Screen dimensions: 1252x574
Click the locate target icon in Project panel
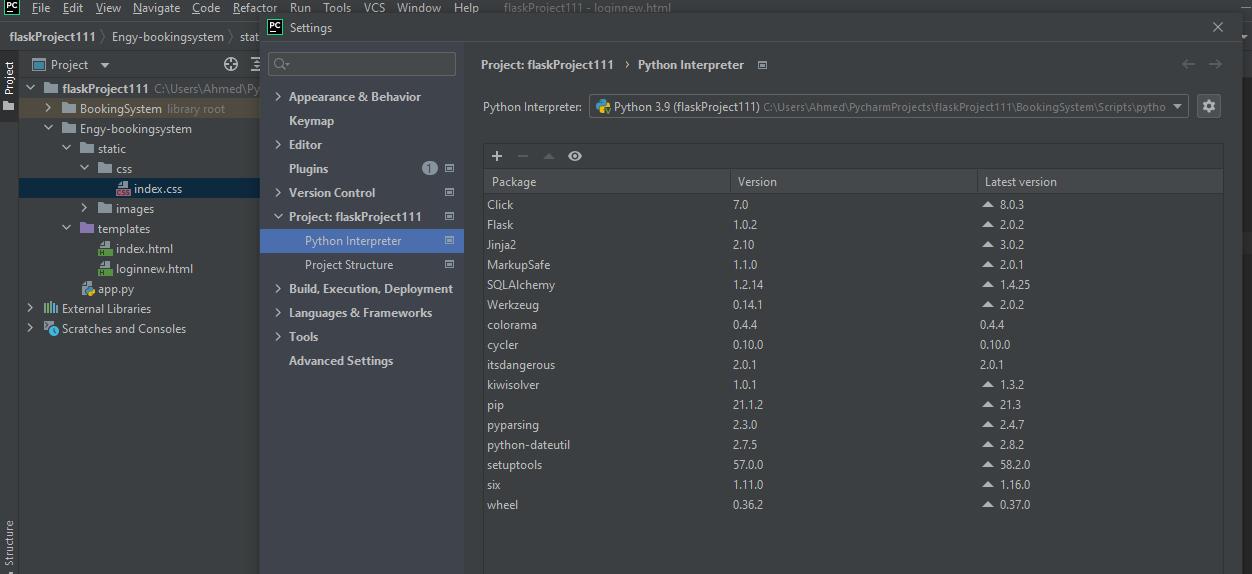point(231,64)
